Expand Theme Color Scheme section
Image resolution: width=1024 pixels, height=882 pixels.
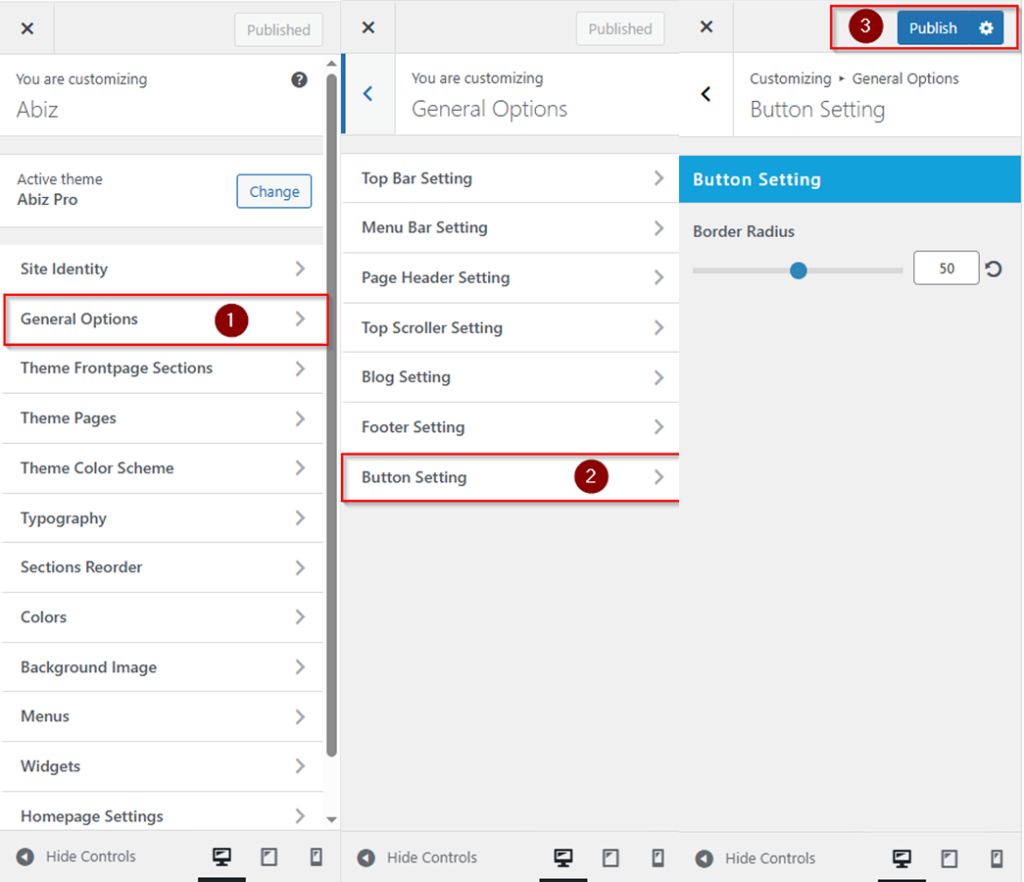click(162, 468)
